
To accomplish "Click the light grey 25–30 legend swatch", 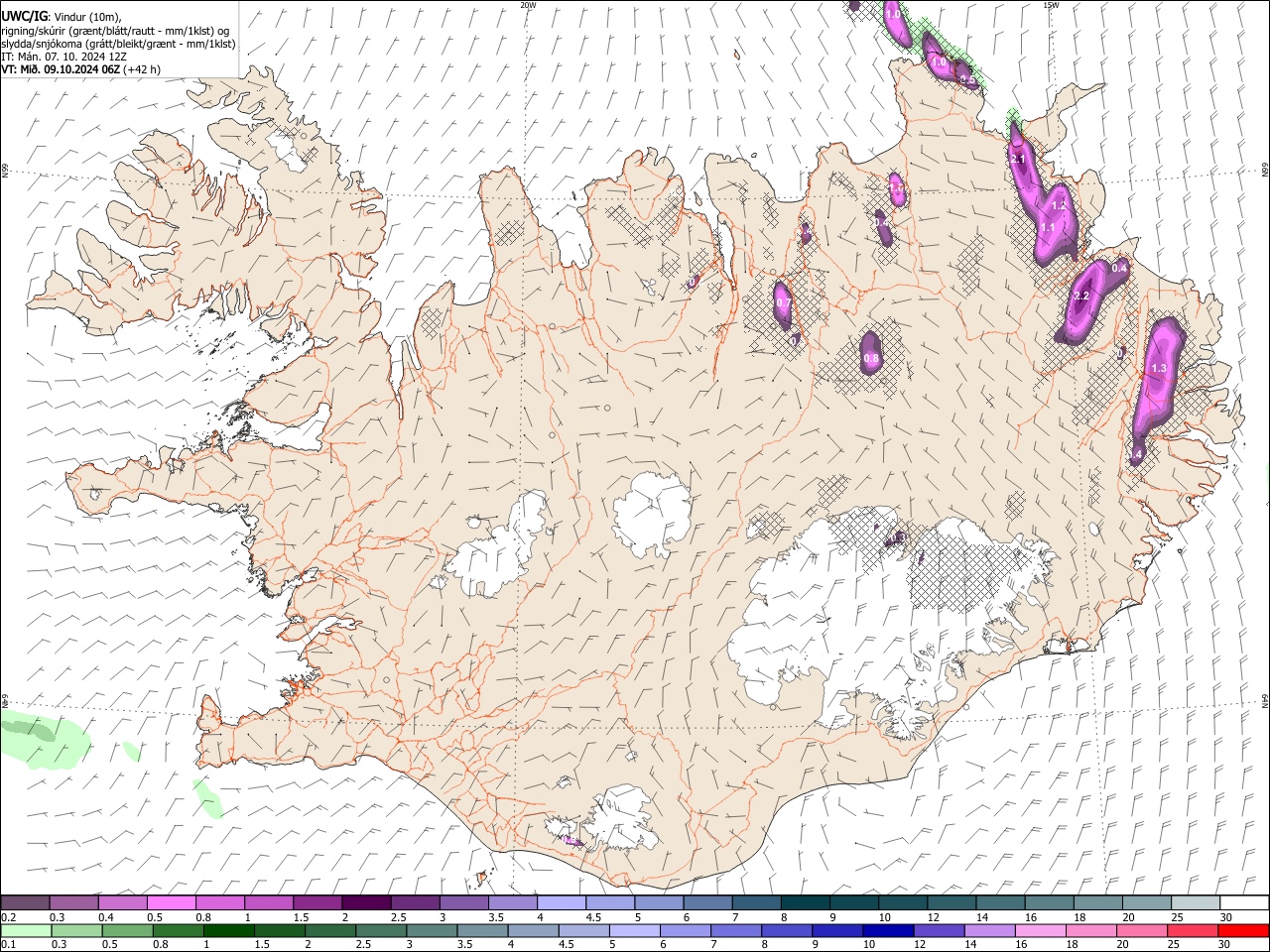I will click(1196, 903).
